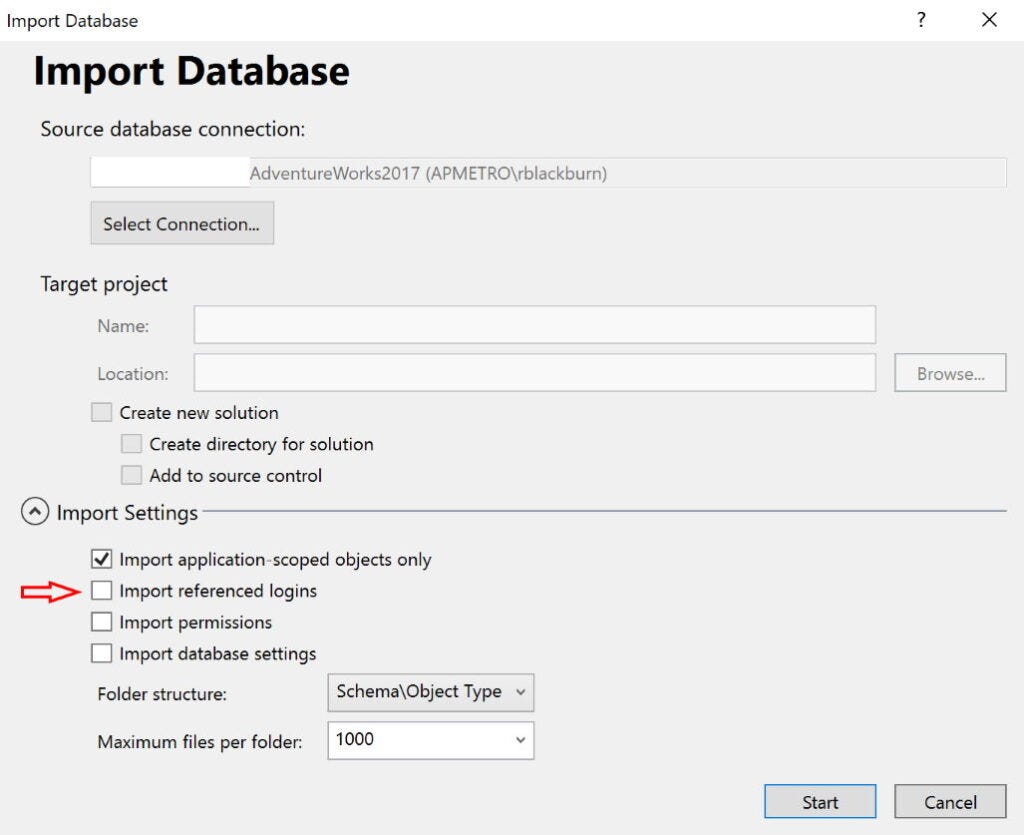This screenshot has height=835, width=1024.
Task: Check Add to source control
Action: (x=131, y=475)
